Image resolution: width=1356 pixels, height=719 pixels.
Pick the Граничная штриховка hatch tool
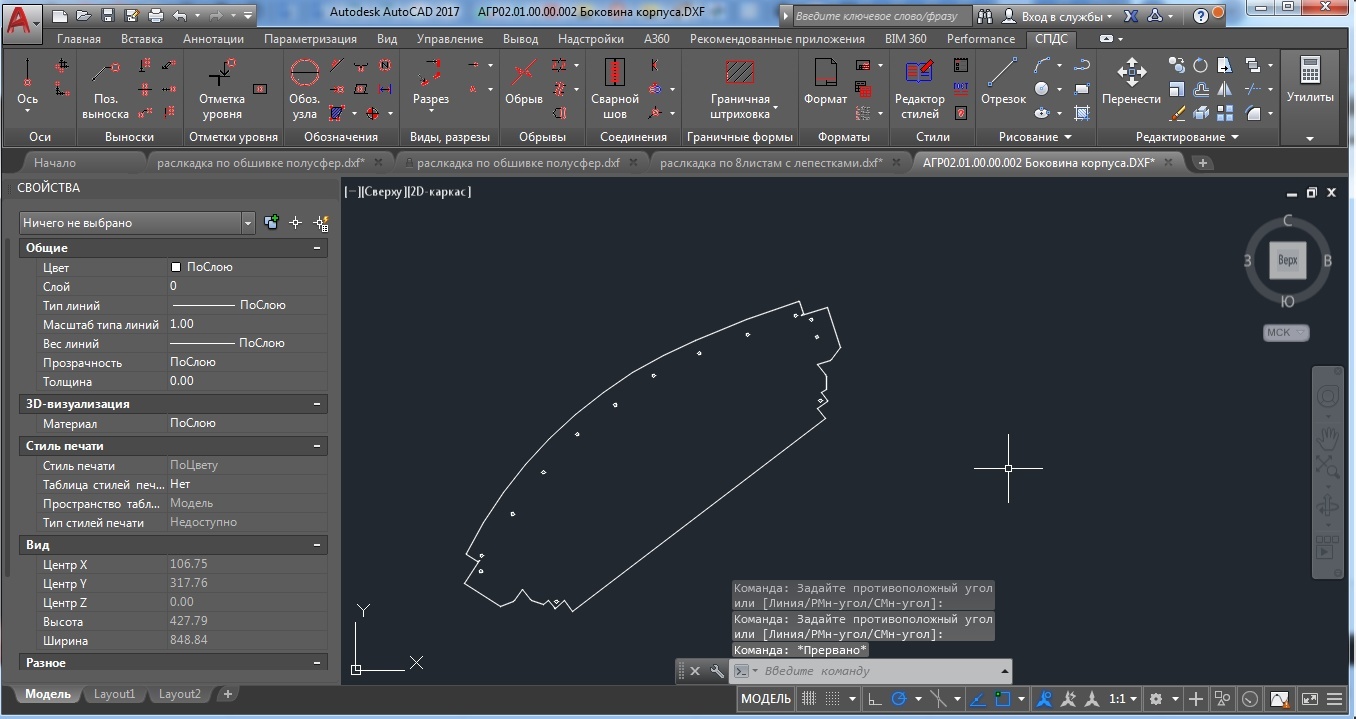[x=740, y=88]
